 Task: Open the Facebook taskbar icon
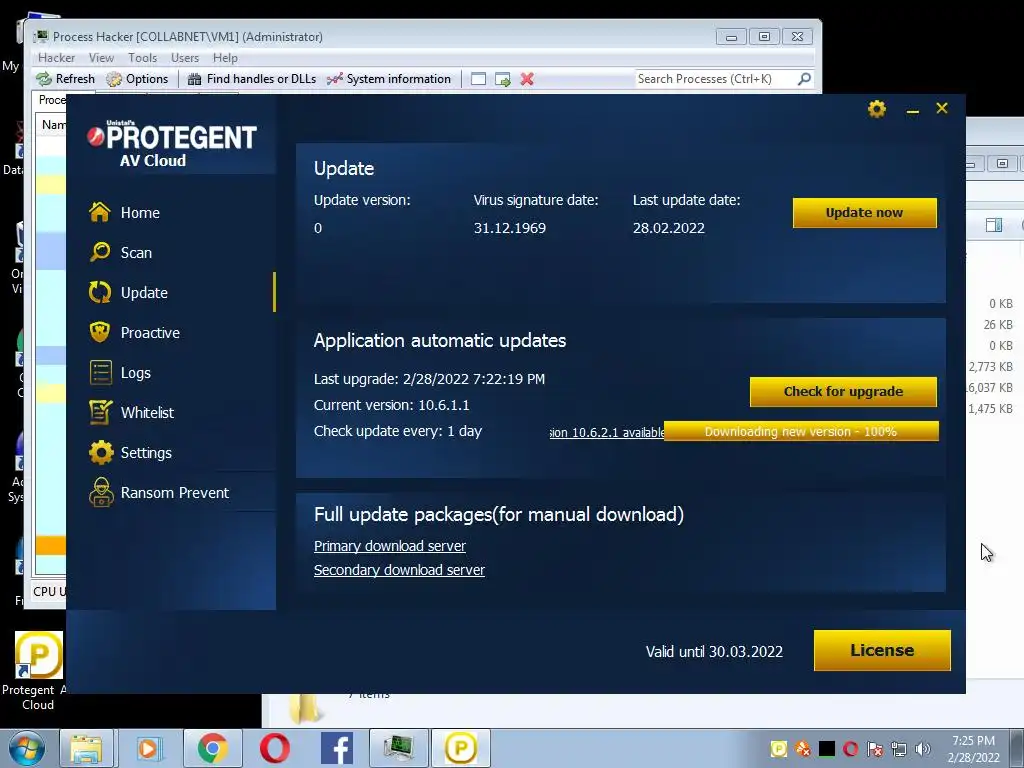click(337, 748)
